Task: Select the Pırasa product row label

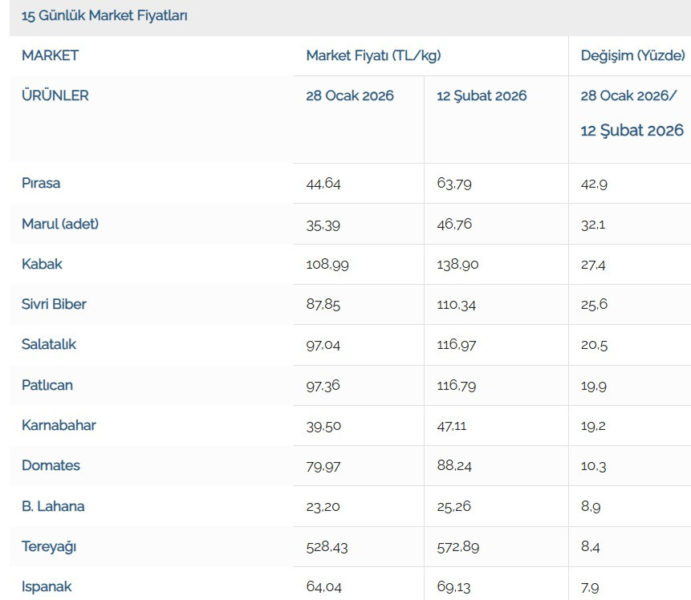Action: coord(41,183)
